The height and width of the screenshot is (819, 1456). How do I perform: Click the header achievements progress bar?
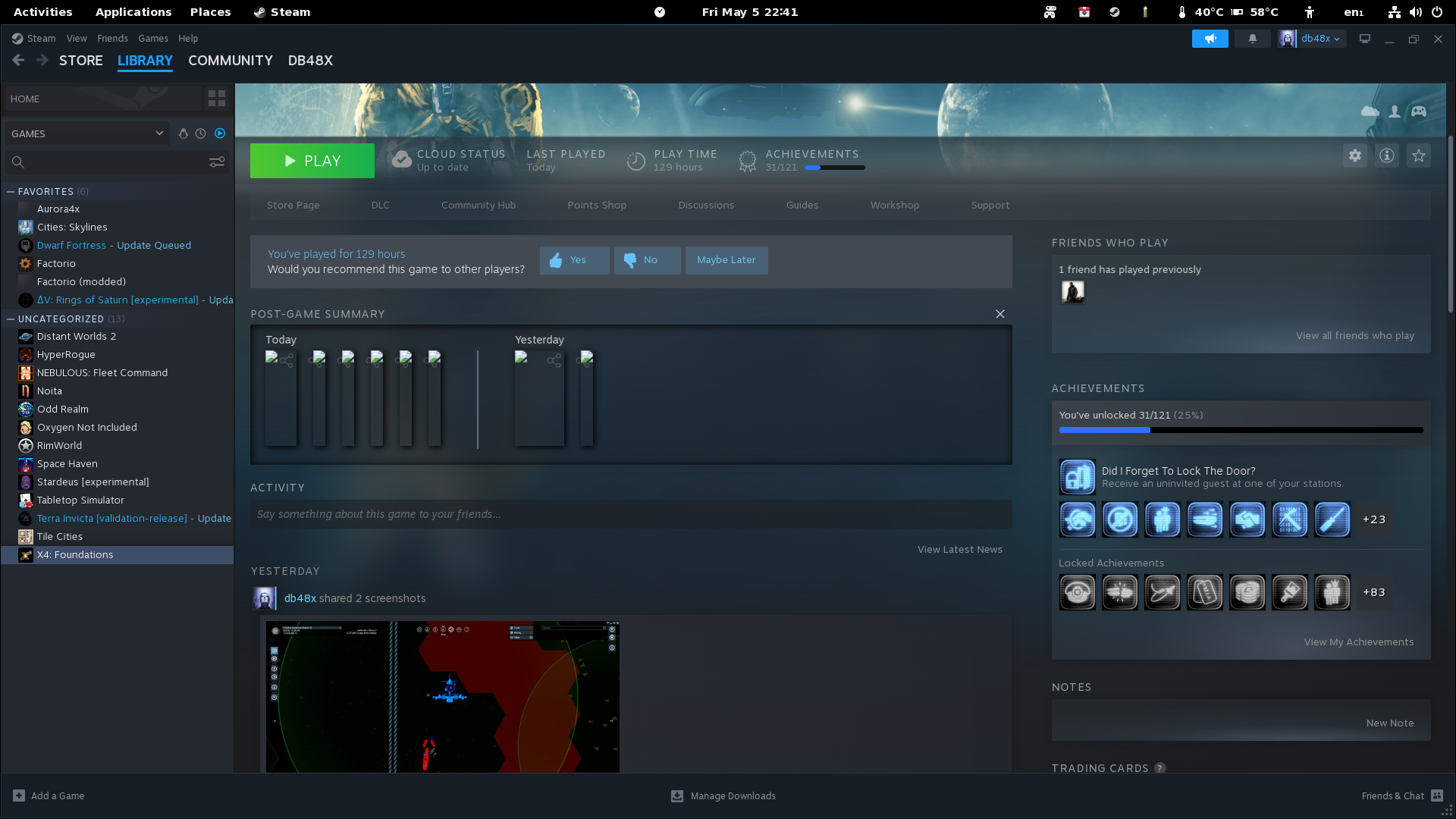click(835, 168)
